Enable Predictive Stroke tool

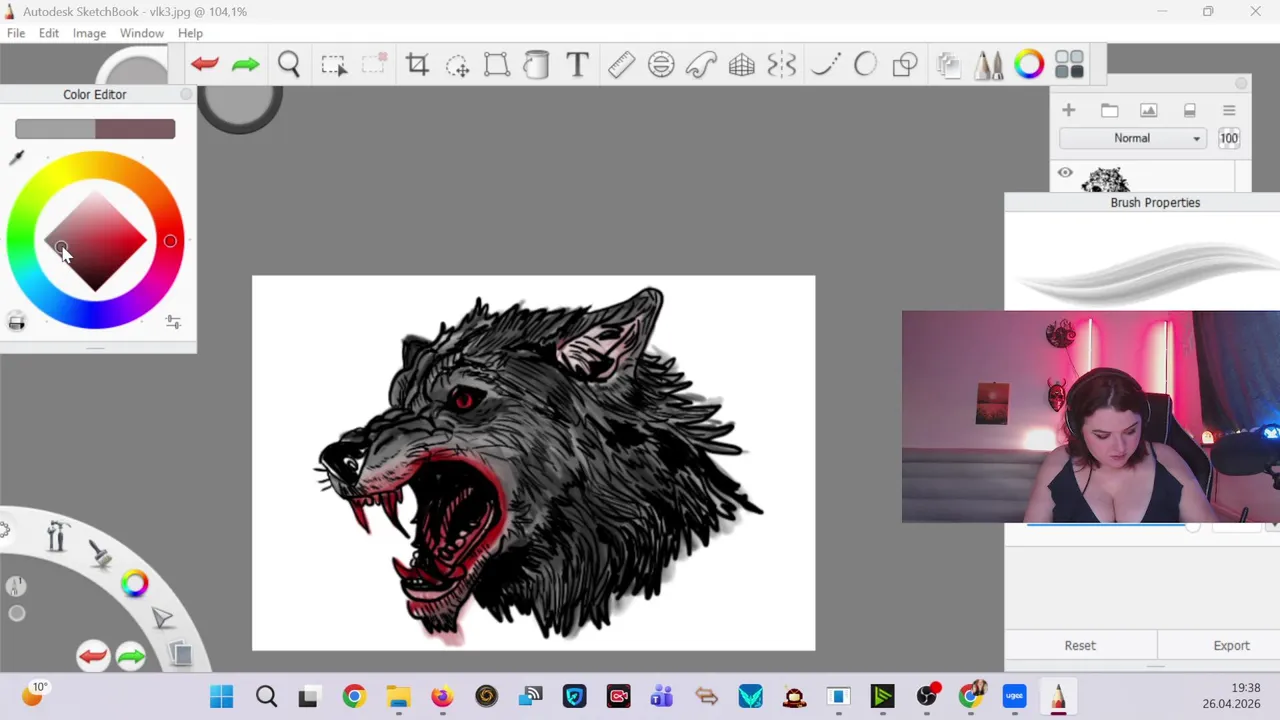coord(865,65)
